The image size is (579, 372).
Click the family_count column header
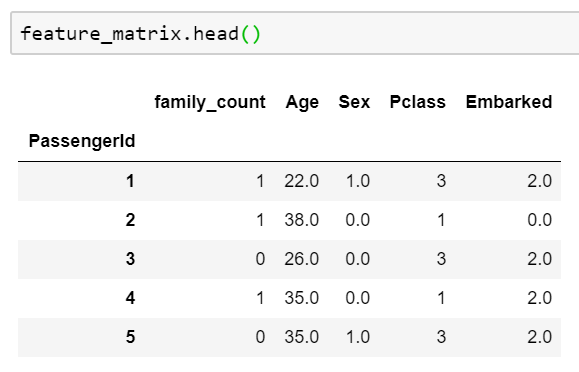point(210,102)
